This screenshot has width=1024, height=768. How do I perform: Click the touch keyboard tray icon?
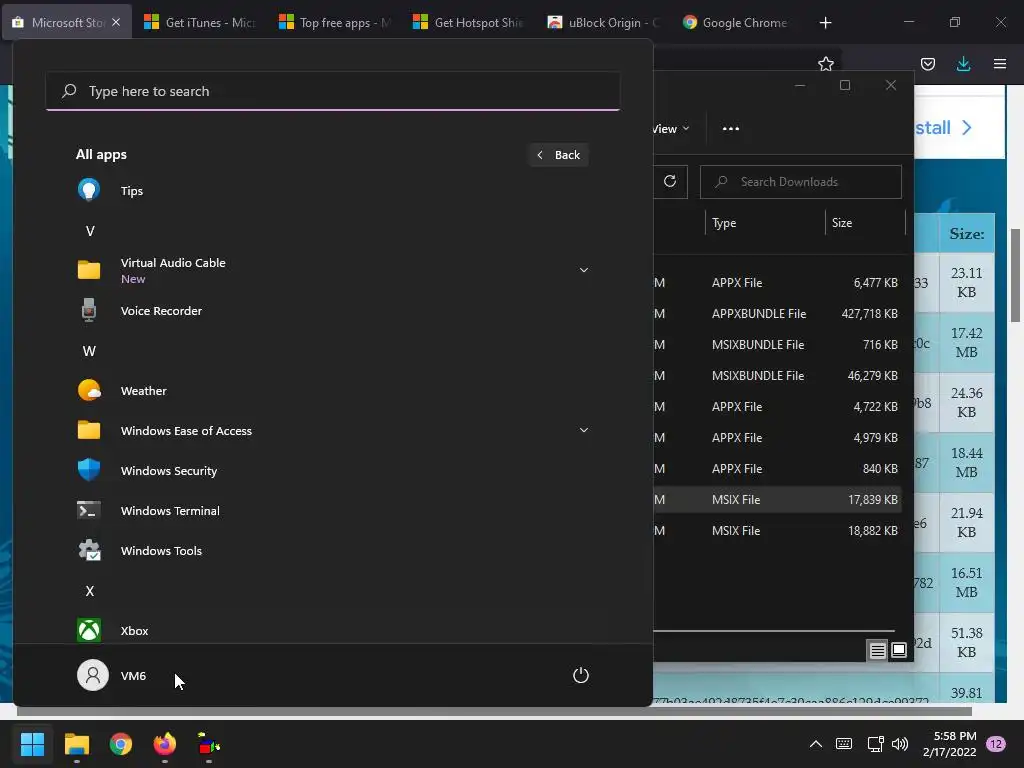844,744
